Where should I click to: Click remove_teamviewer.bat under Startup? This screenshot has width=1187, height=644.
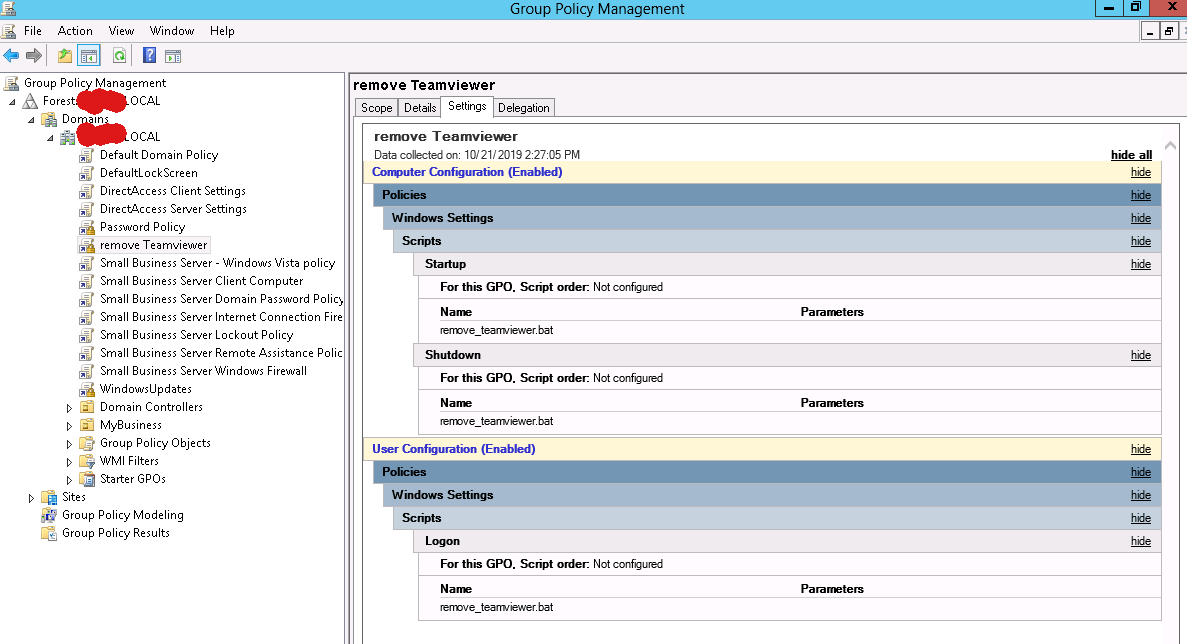[x=497, y=331]
